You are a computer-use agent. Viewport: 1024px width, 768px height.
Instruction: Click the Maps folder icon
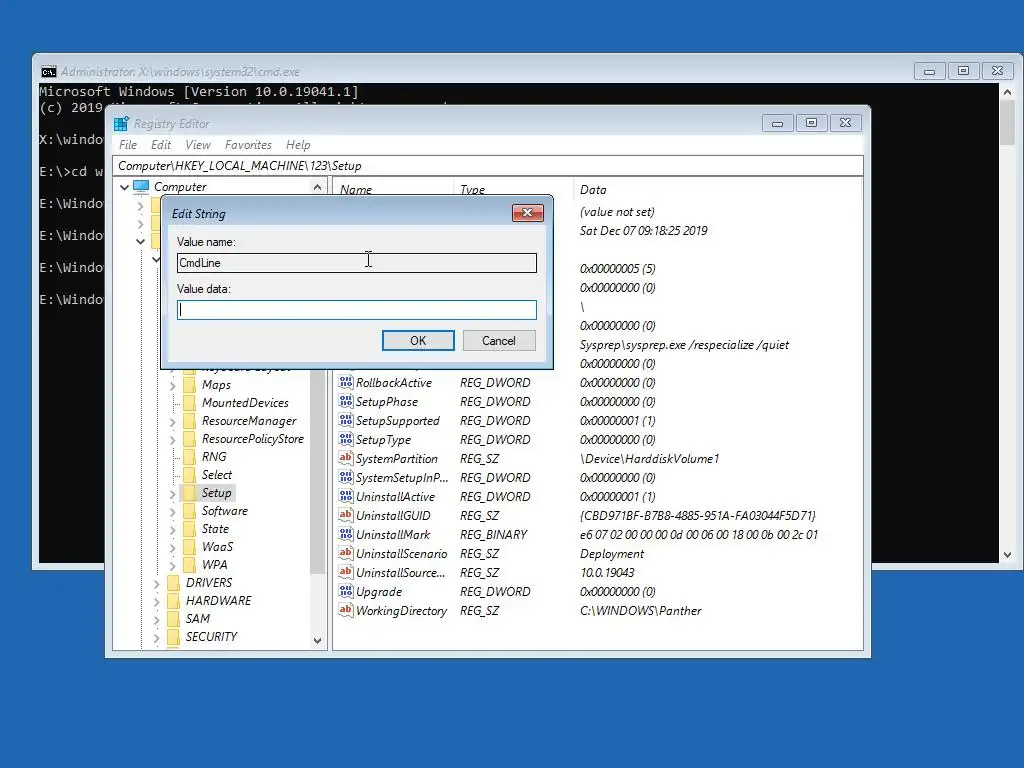pos(189,385)
